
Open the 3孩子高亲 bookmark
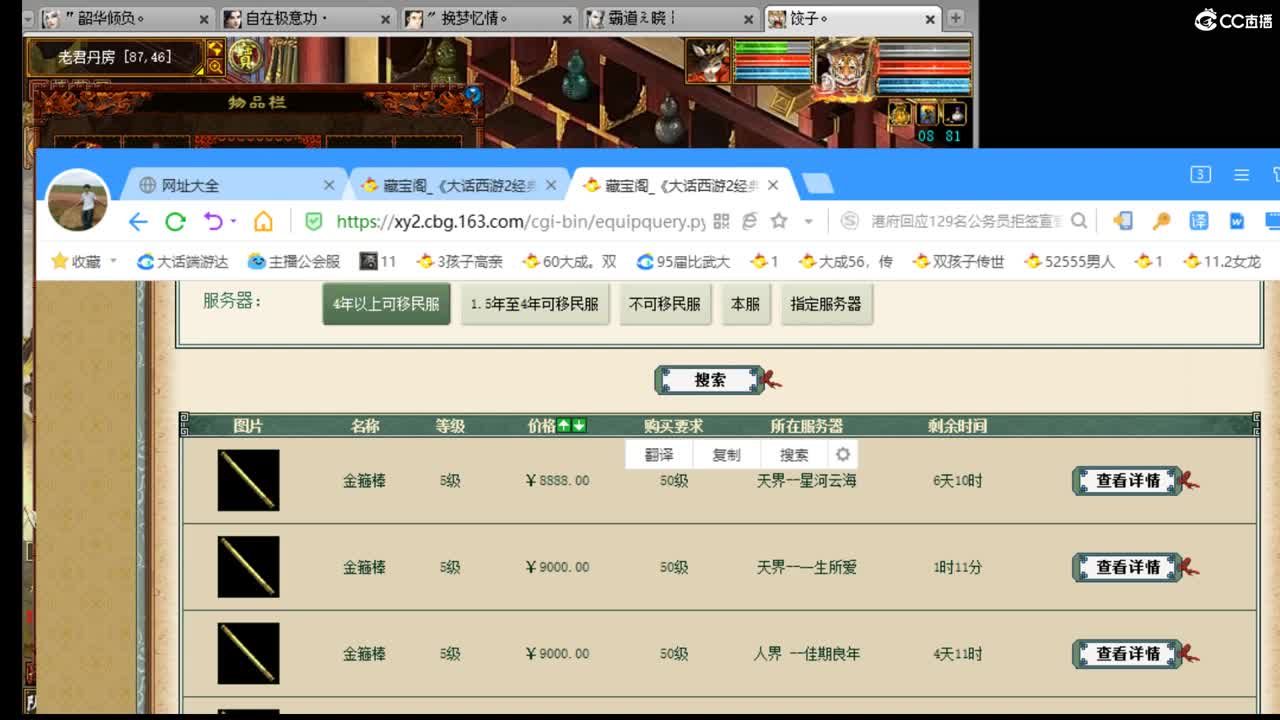tap(461, 262)
